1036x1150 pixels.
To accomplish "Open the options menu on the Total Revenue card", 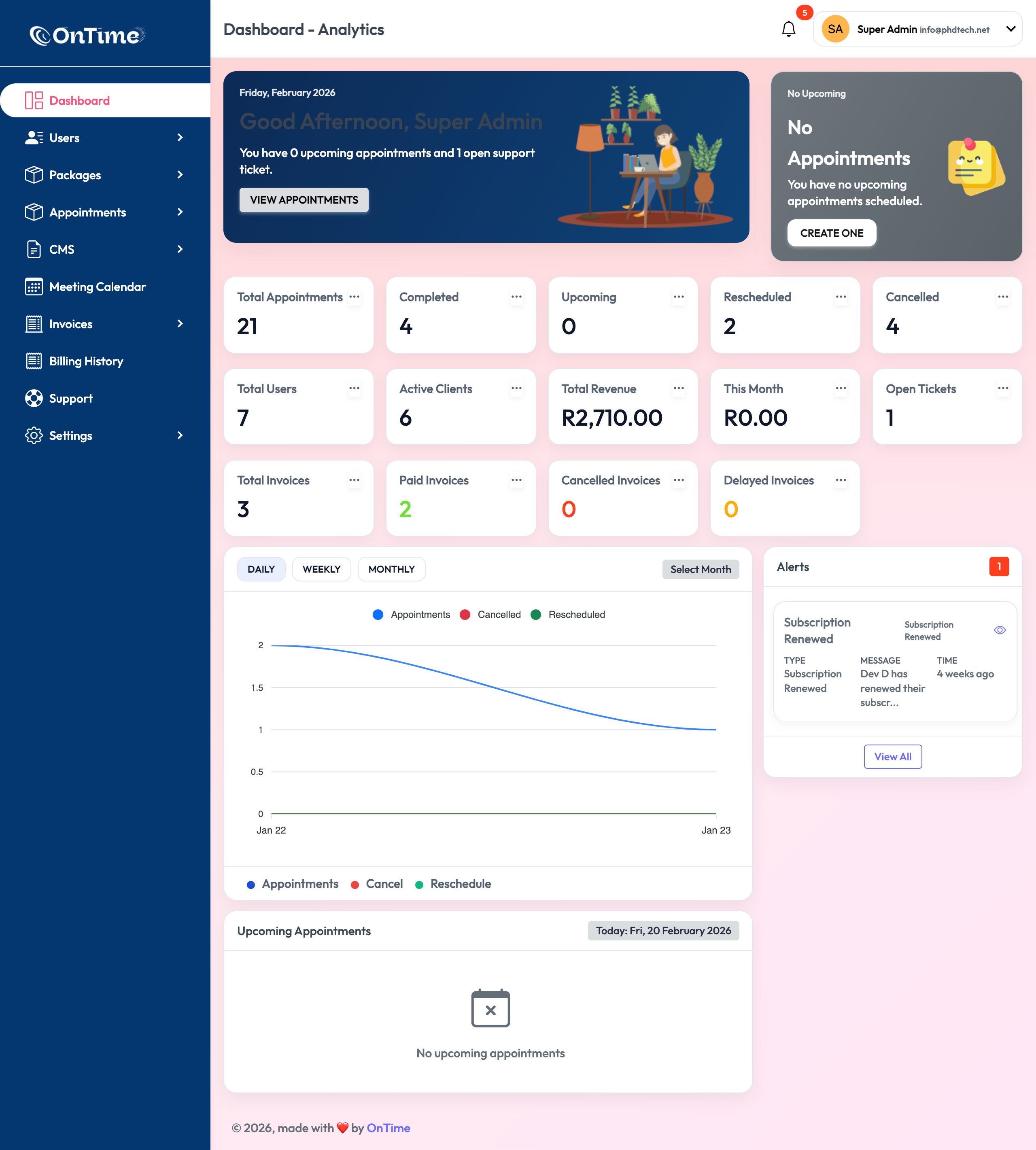I will tap(679, 388).
